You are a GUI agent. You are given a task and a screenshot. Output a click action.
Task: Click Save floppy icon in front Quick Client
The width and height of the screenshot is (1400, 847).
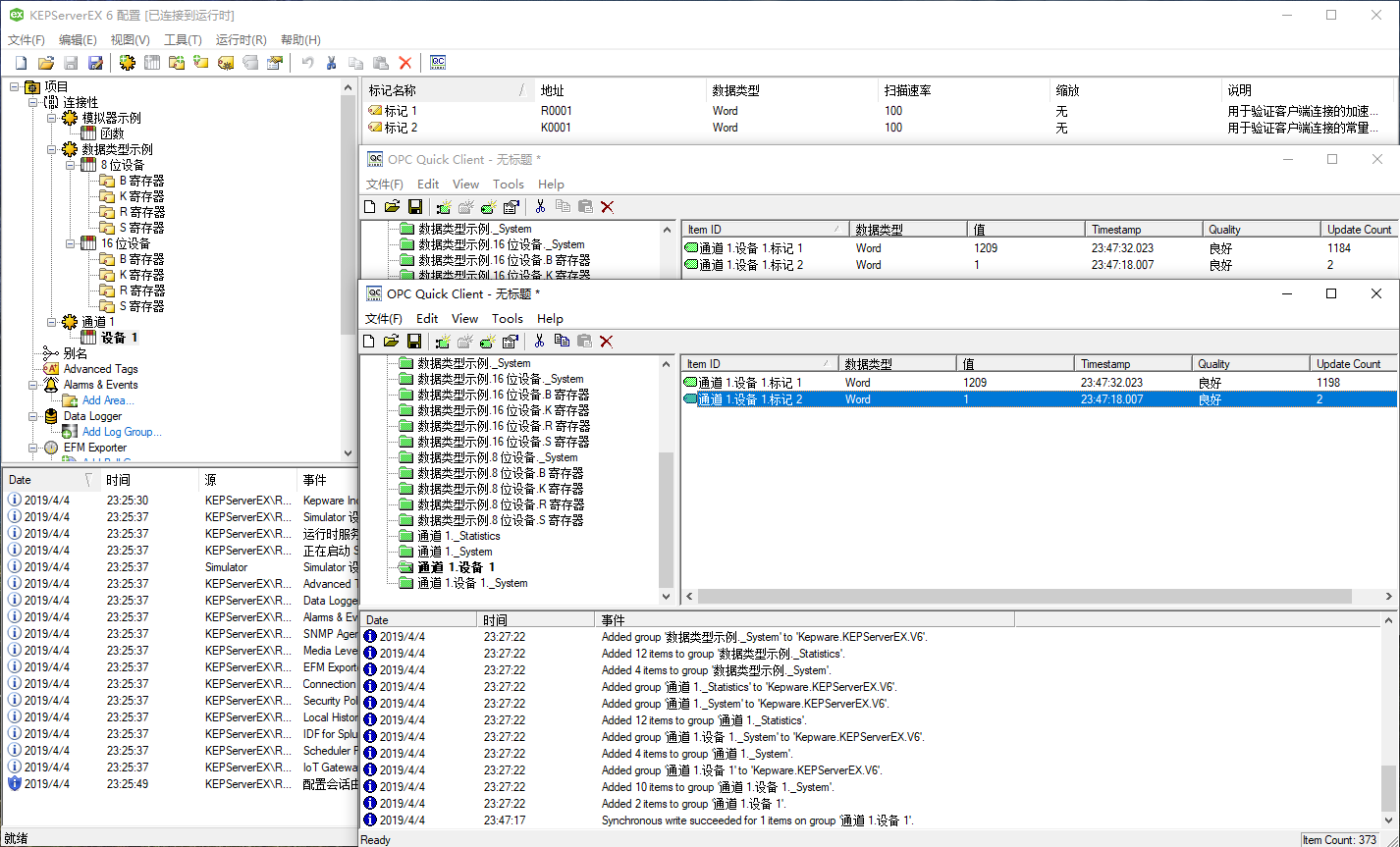point(414,342)
